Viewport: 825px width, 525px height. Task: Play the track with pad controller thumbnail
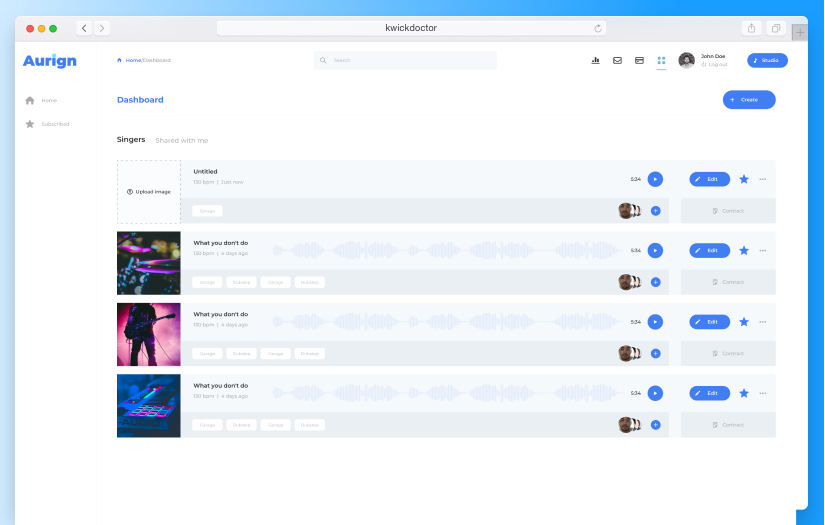(x=655, y=393)
